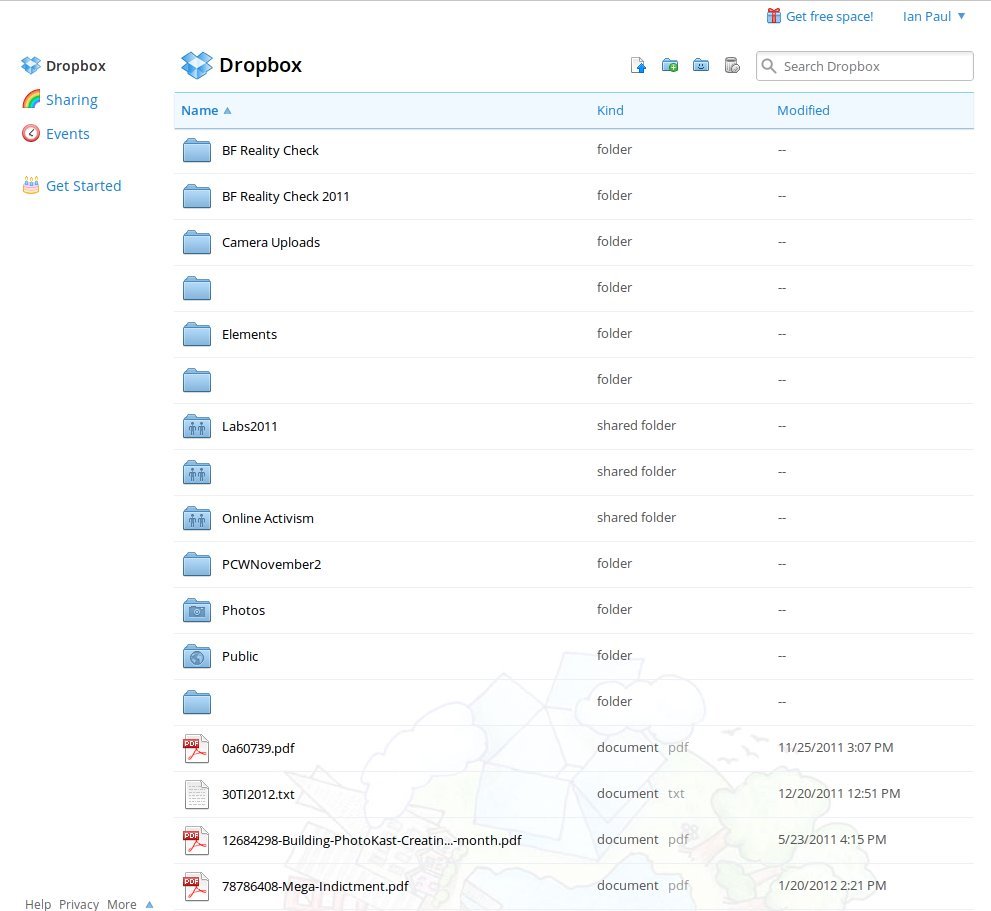Open the Events page link

coord(68,134)
